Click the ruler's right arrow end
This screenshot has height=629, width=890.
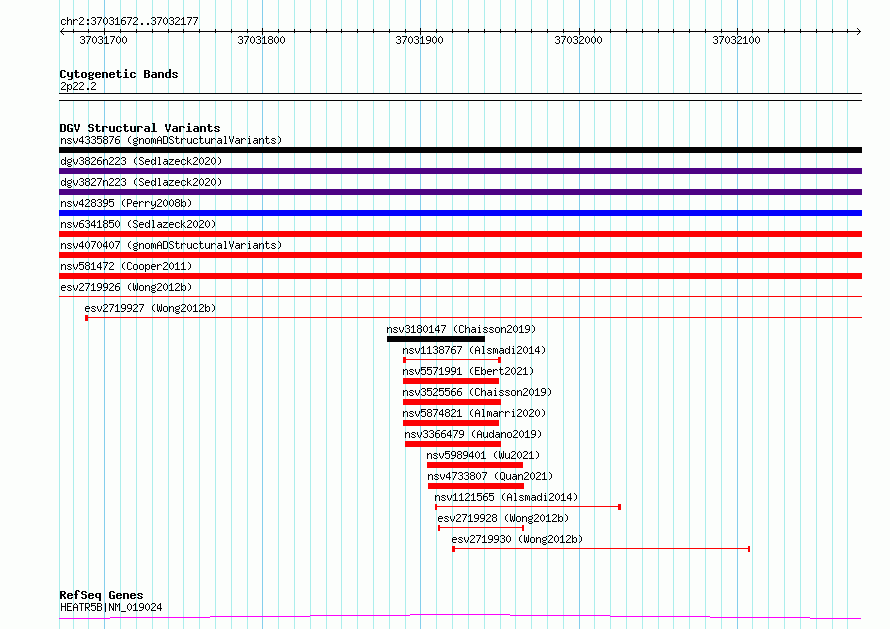859,31
